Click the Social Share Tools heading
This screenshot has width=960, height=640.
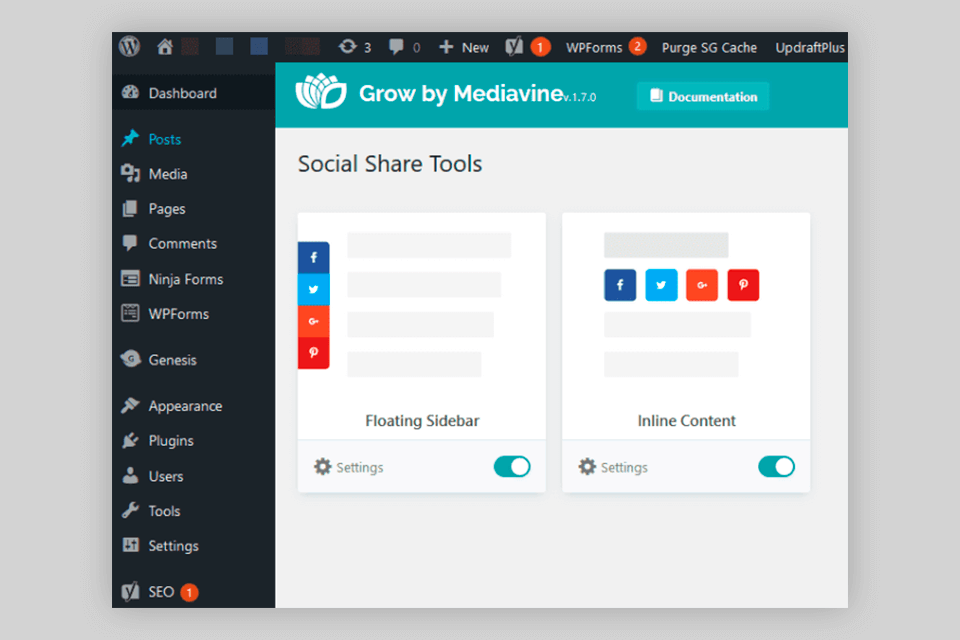390,164
